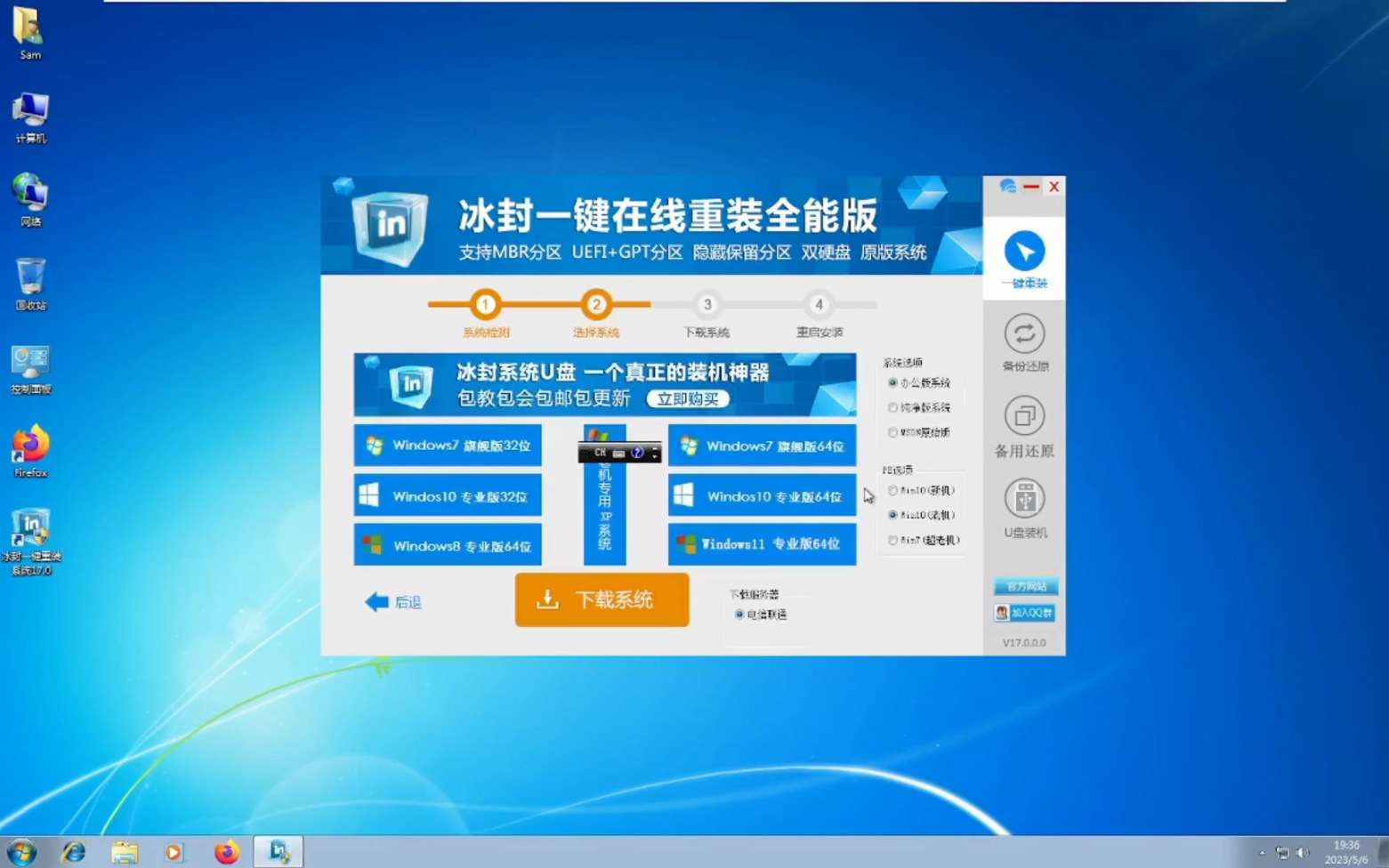Image resolution: width=1389 pixels, height=868 pixels.
Task: Click the CH input language indicator
Action: pyautogui.click(x=600, y=453)
